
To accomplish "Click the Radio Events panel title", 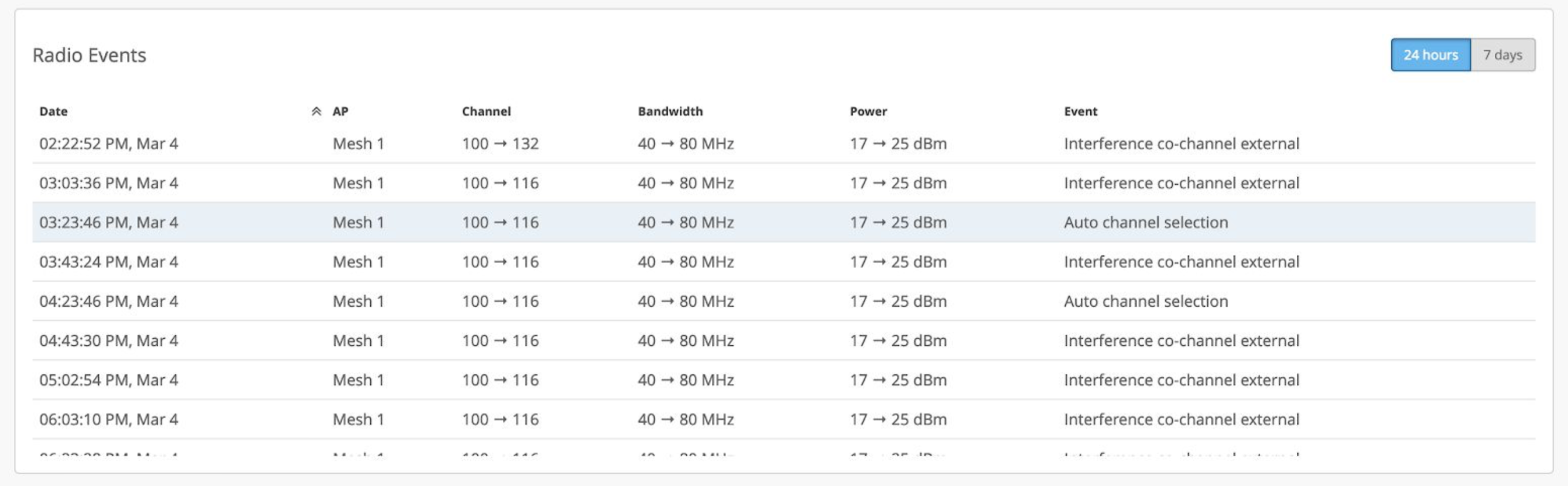I will (89, 56).
